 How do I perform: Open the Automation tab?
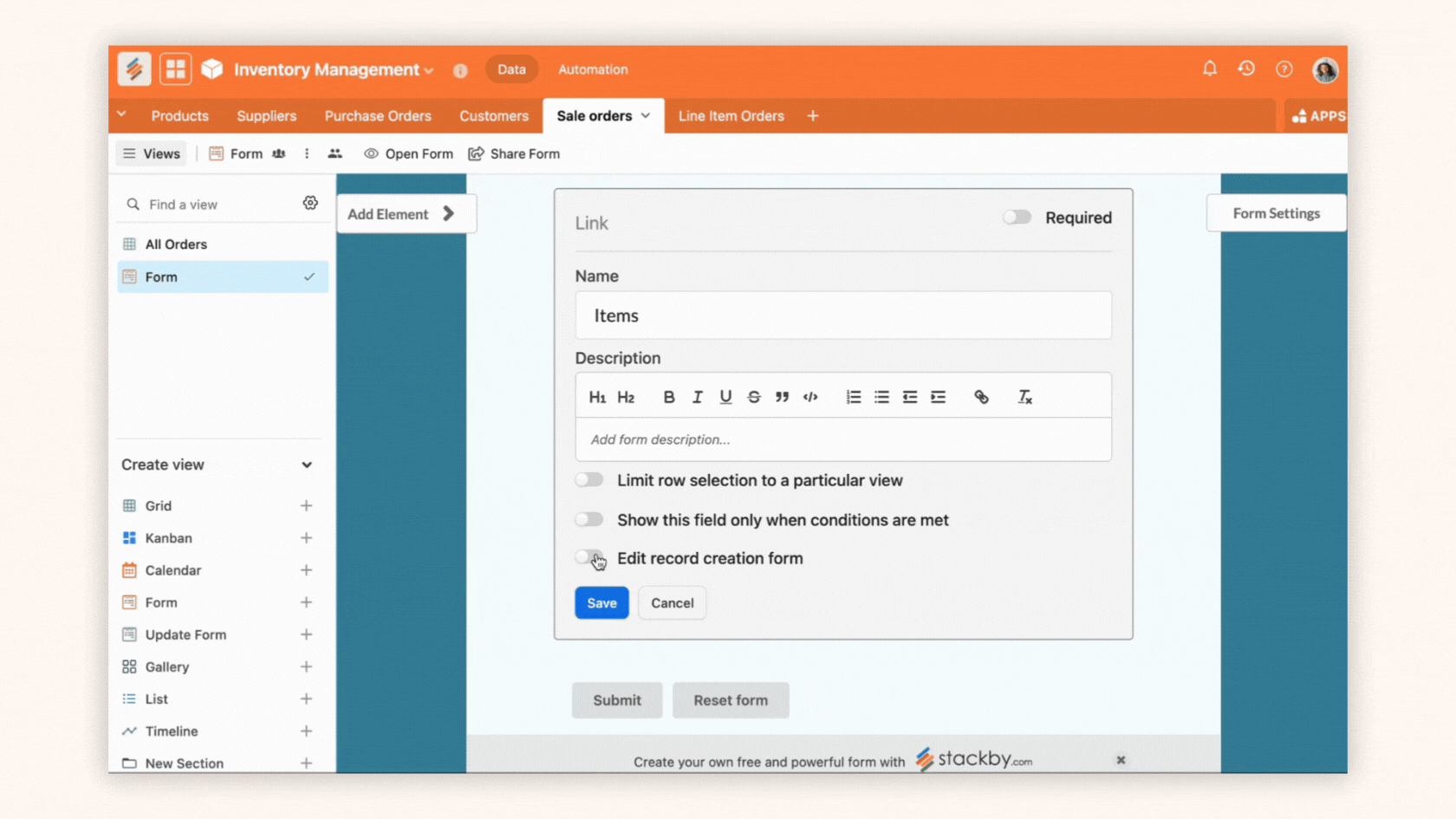pos(593,69)
